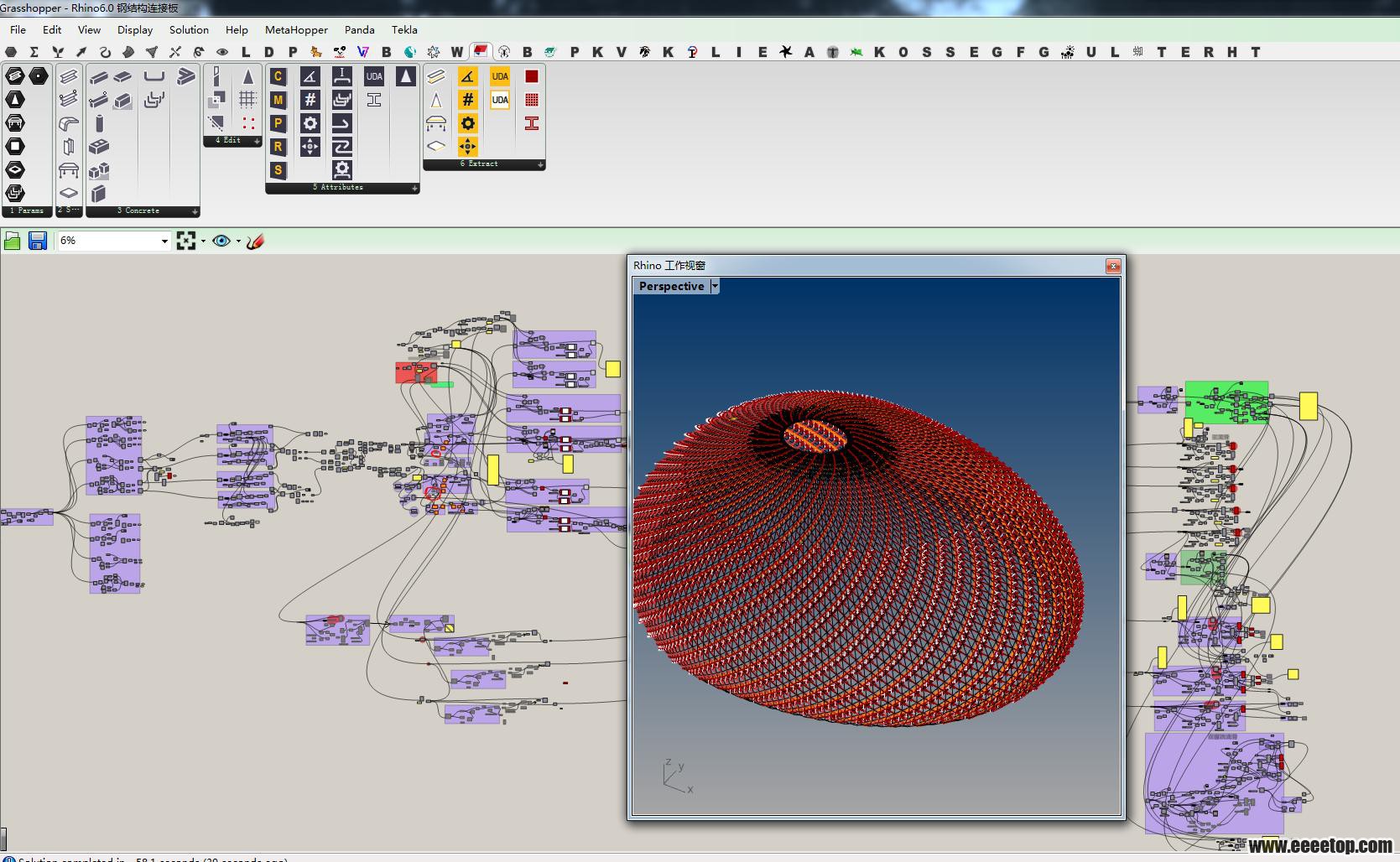Select the P attribute component icon

point(278,123)
